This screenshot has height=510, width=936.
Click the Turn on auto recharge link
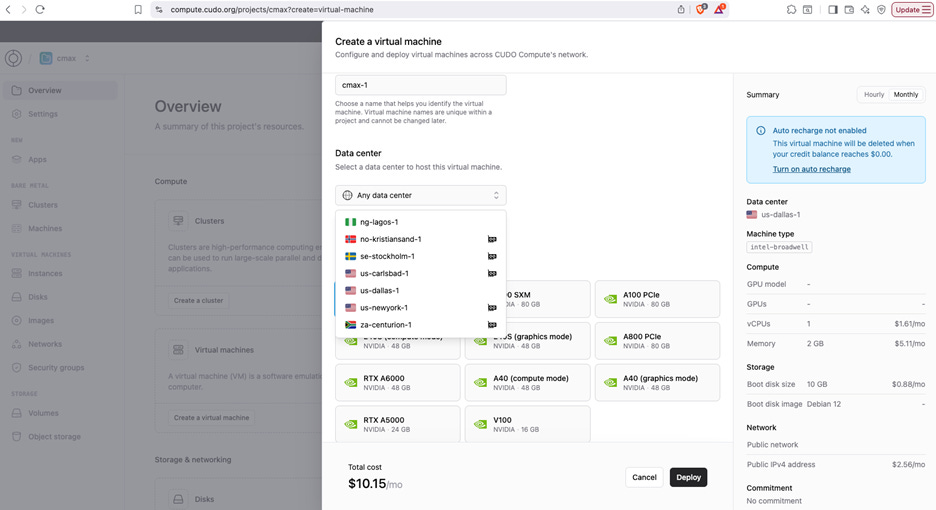(811, 169)
